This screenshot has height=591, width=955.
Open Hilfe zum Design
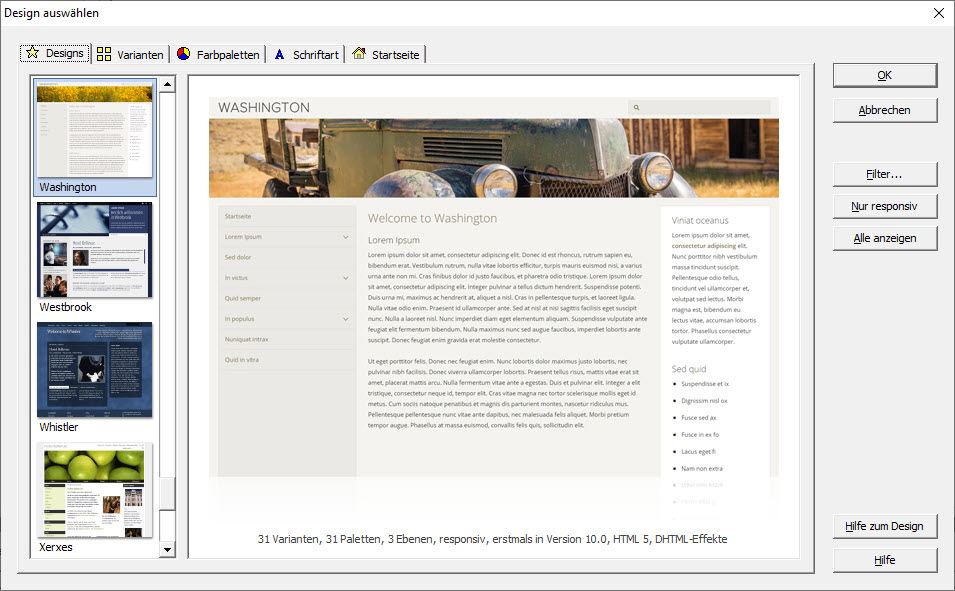(x=885, y=526)
